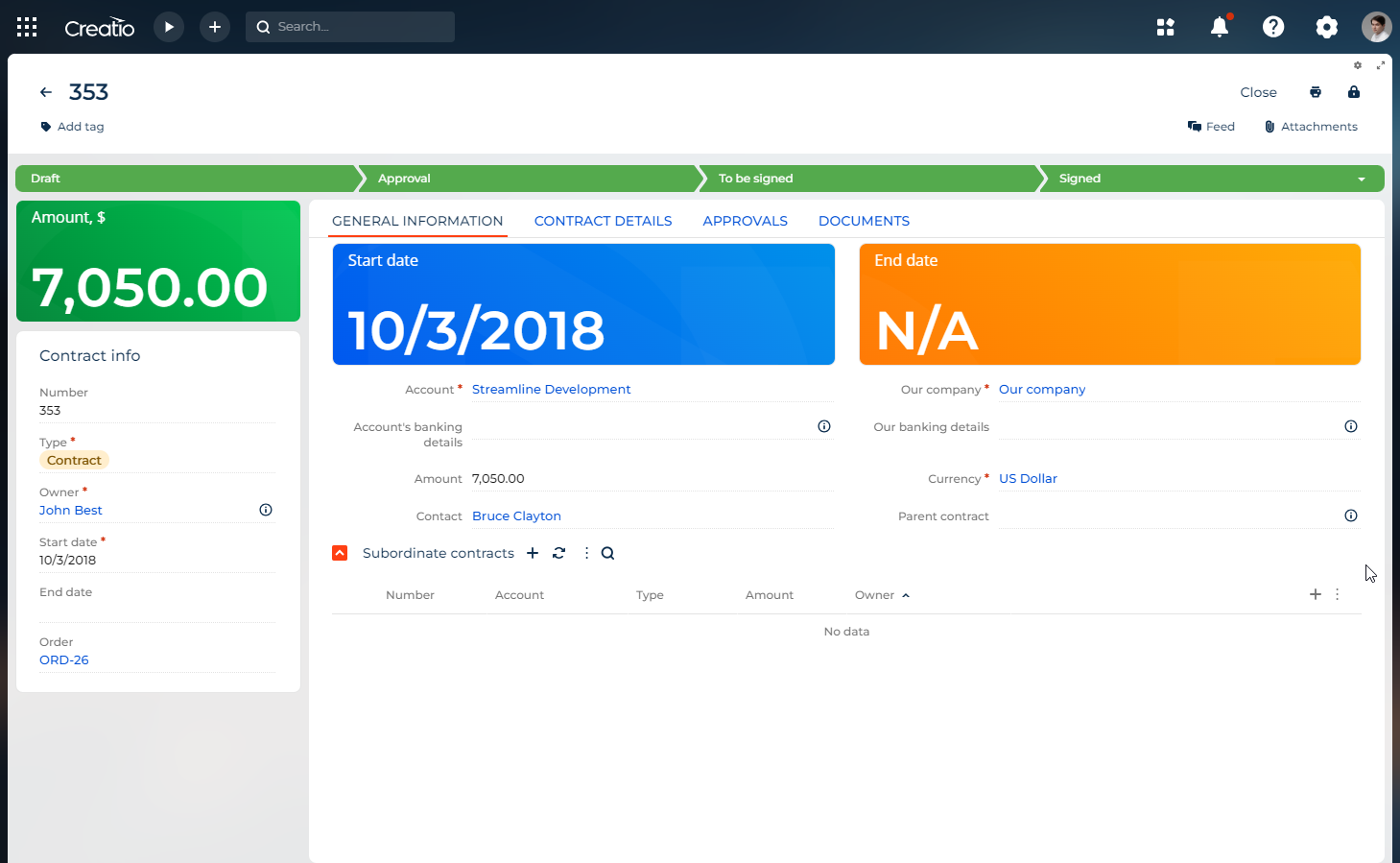The width and height of the screenshot is (1400, 863).
Task: Open the help question mark icon
Action: pos(1273,27)
